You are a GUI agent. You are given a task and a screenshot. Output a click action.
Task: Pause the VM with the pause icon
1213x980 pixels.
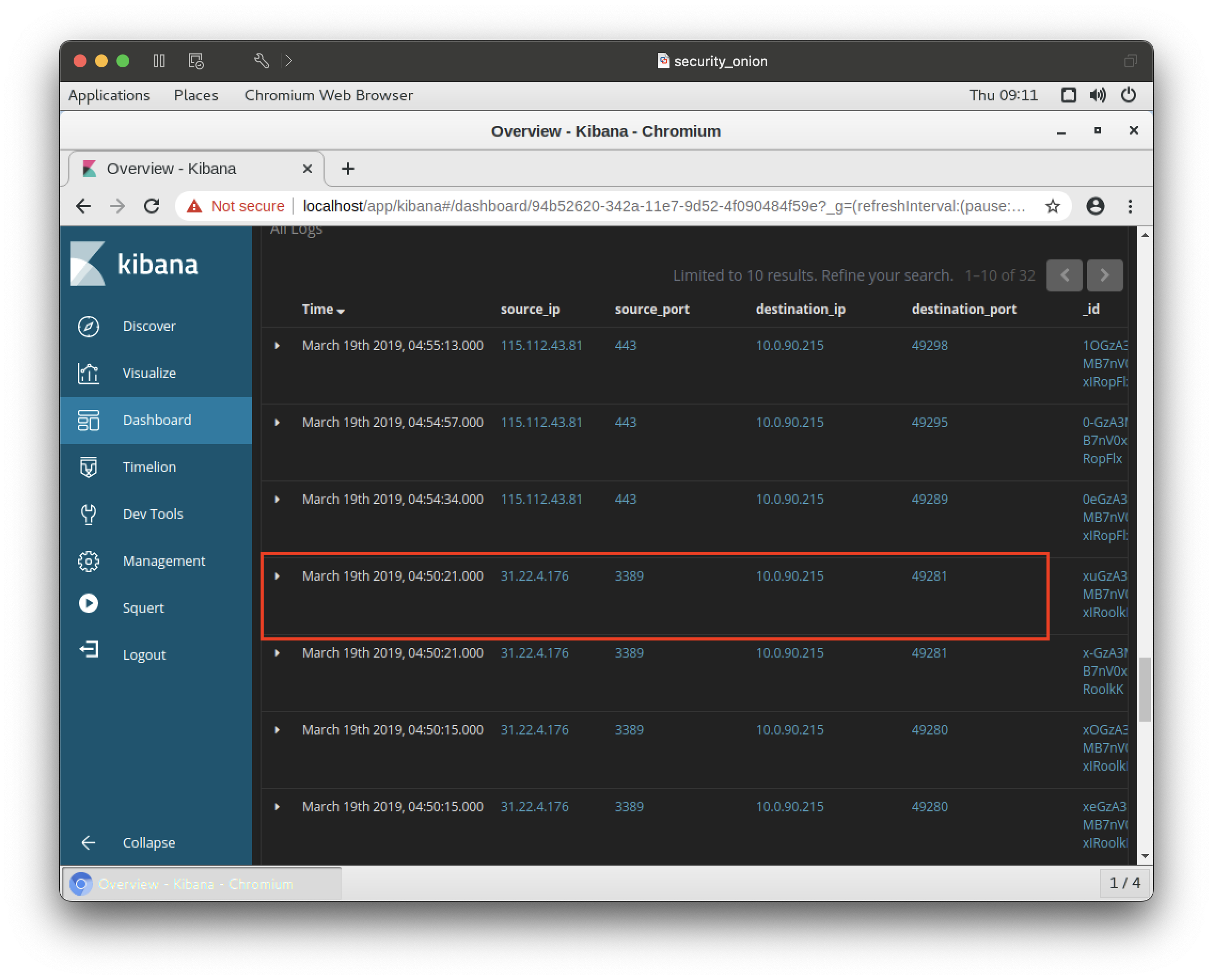click(159, 60)
